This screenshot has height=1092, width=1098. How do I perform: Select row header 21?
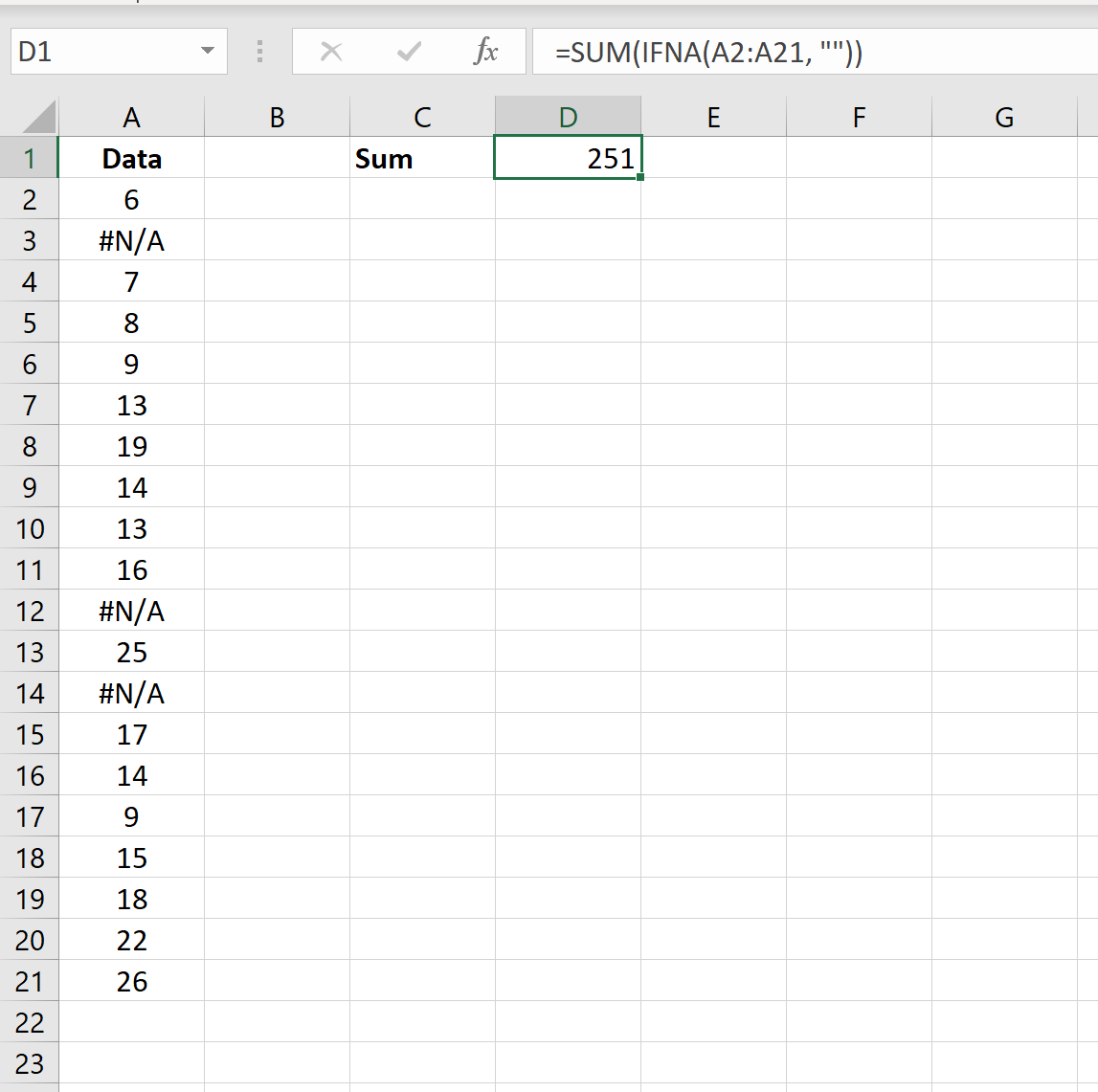(x=30, y=981)
